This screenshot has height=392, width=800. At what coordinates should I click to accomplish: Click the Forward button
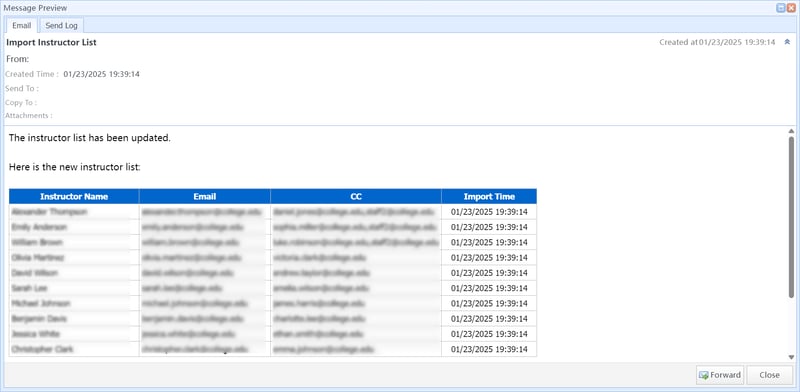coord(720,375)
